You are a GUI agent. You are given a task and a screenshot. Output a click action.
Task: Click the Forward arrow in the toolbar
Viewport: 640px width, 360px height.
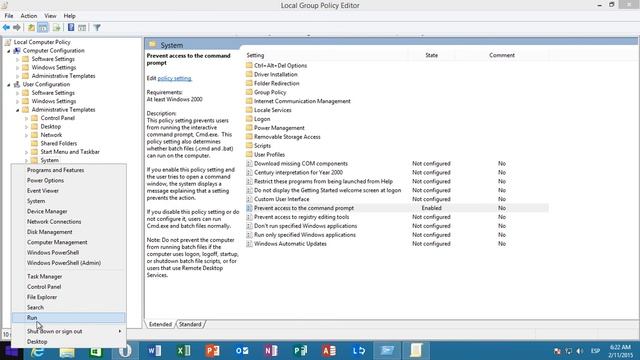[x=17, y=28]
